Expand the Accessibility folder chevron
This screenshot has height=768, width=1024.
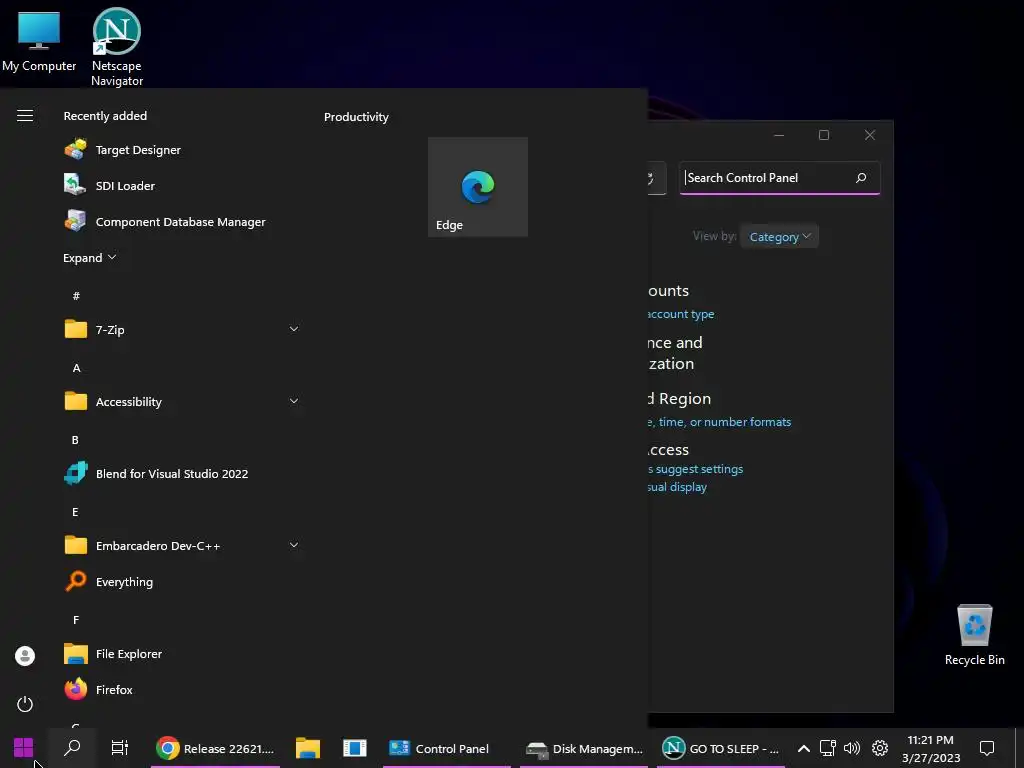point(294,401)
